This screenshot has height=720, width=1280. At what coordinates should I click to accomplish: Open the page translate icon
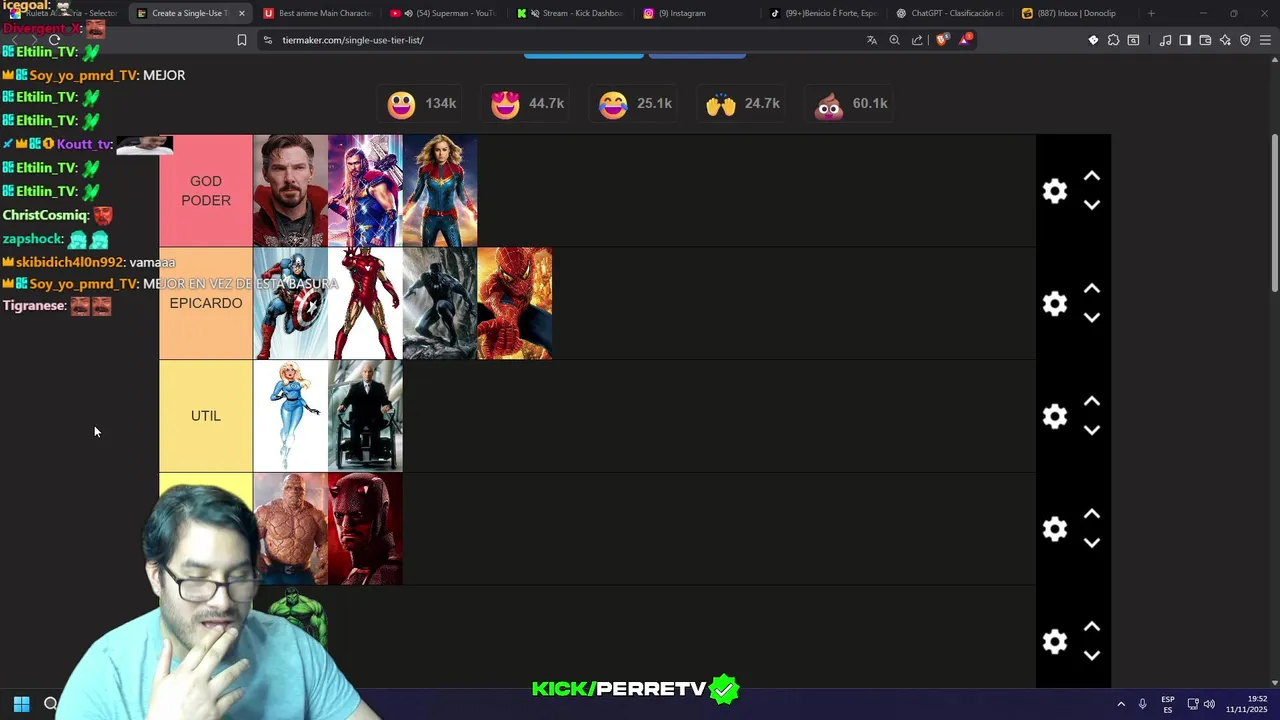coord(871,40)
